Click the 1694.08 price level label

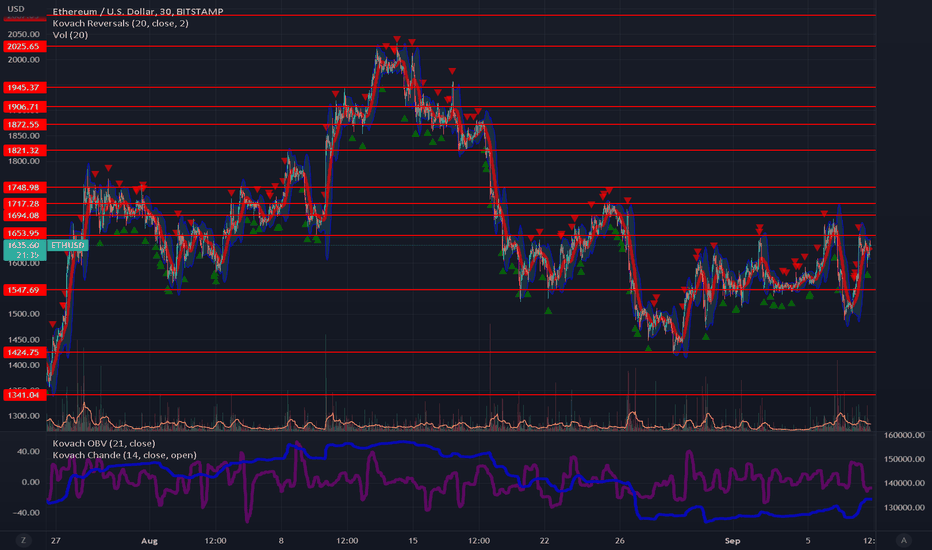(24, 216)
